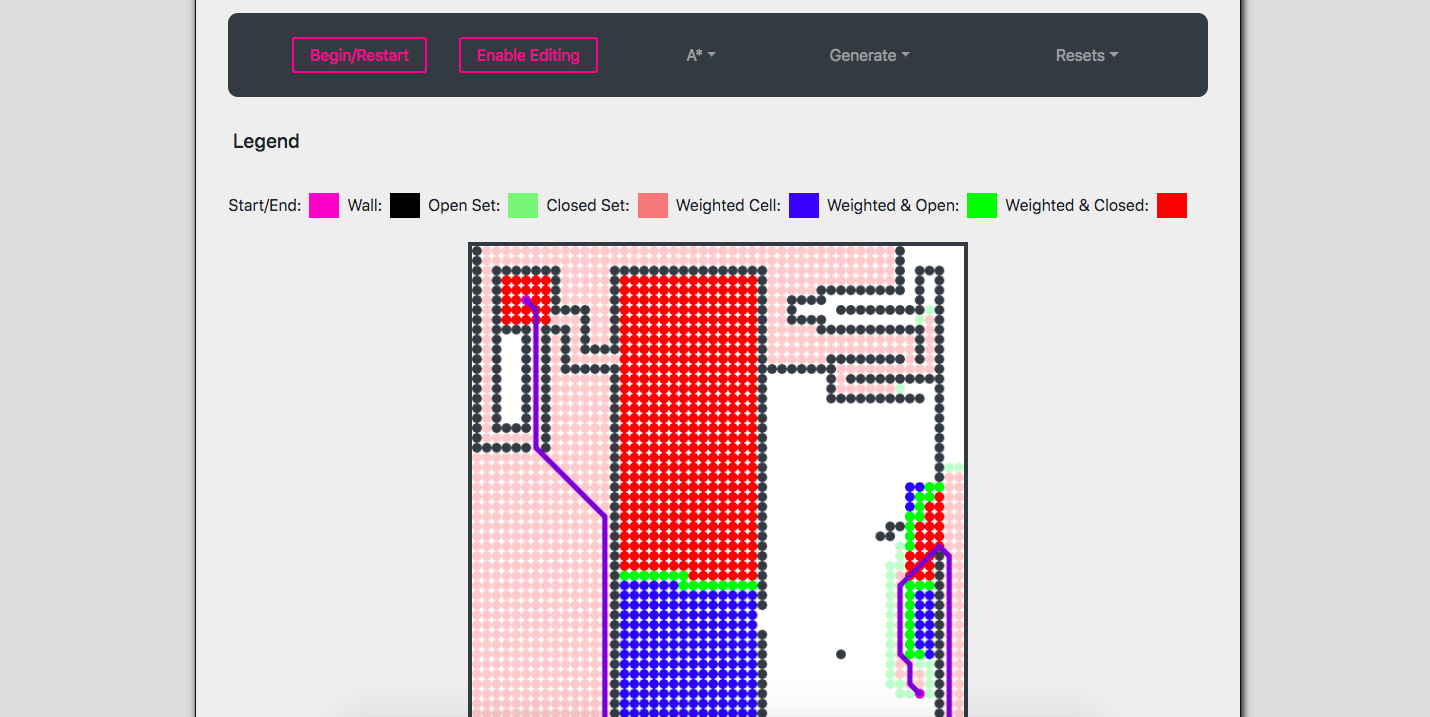Viewport: 1430px width, 717px height.
Task: Open the Generate maze dropdown
Action: click(x=868, y=55)
